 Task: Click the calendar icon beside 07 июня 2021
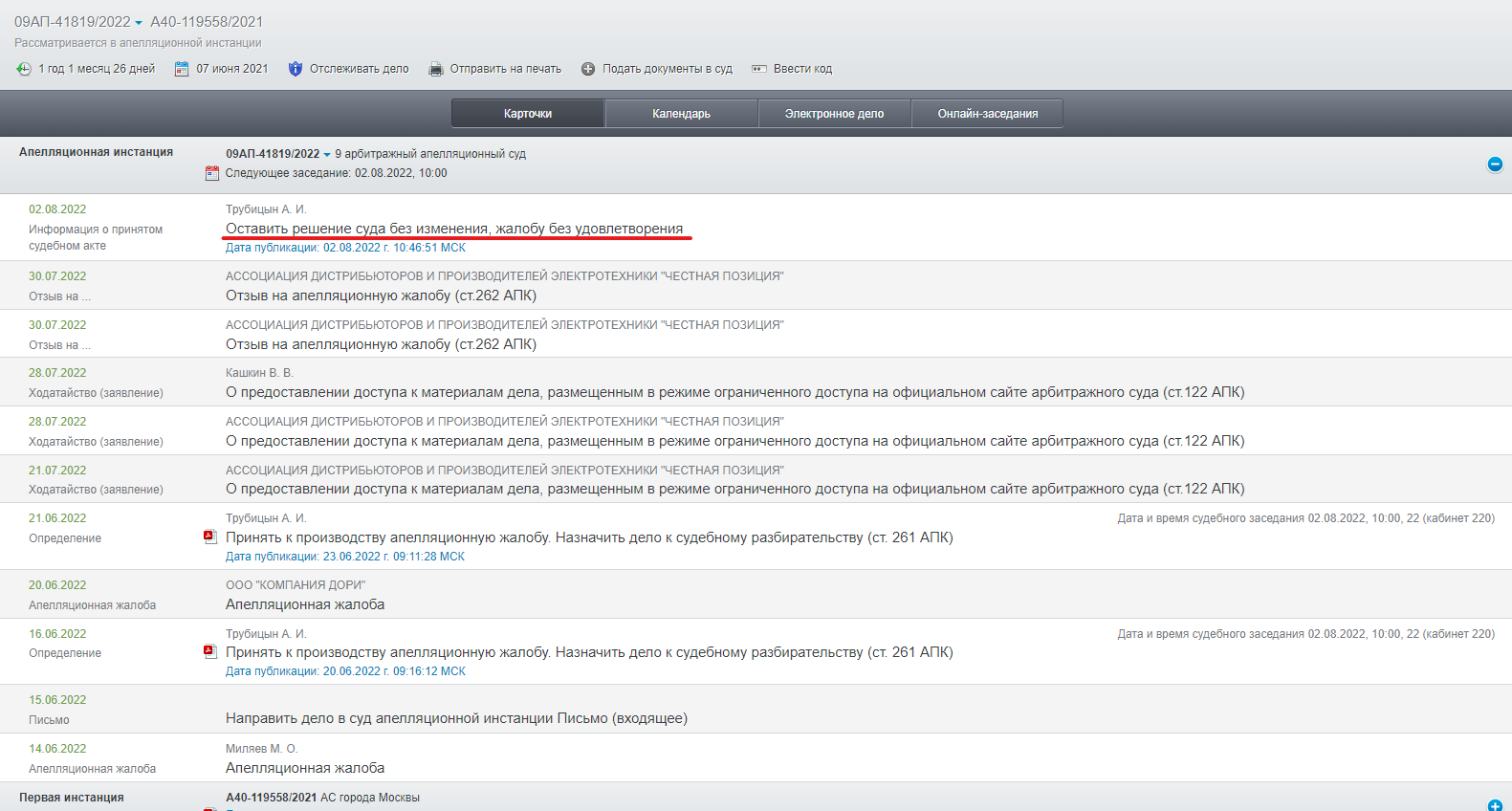[182, 69]
